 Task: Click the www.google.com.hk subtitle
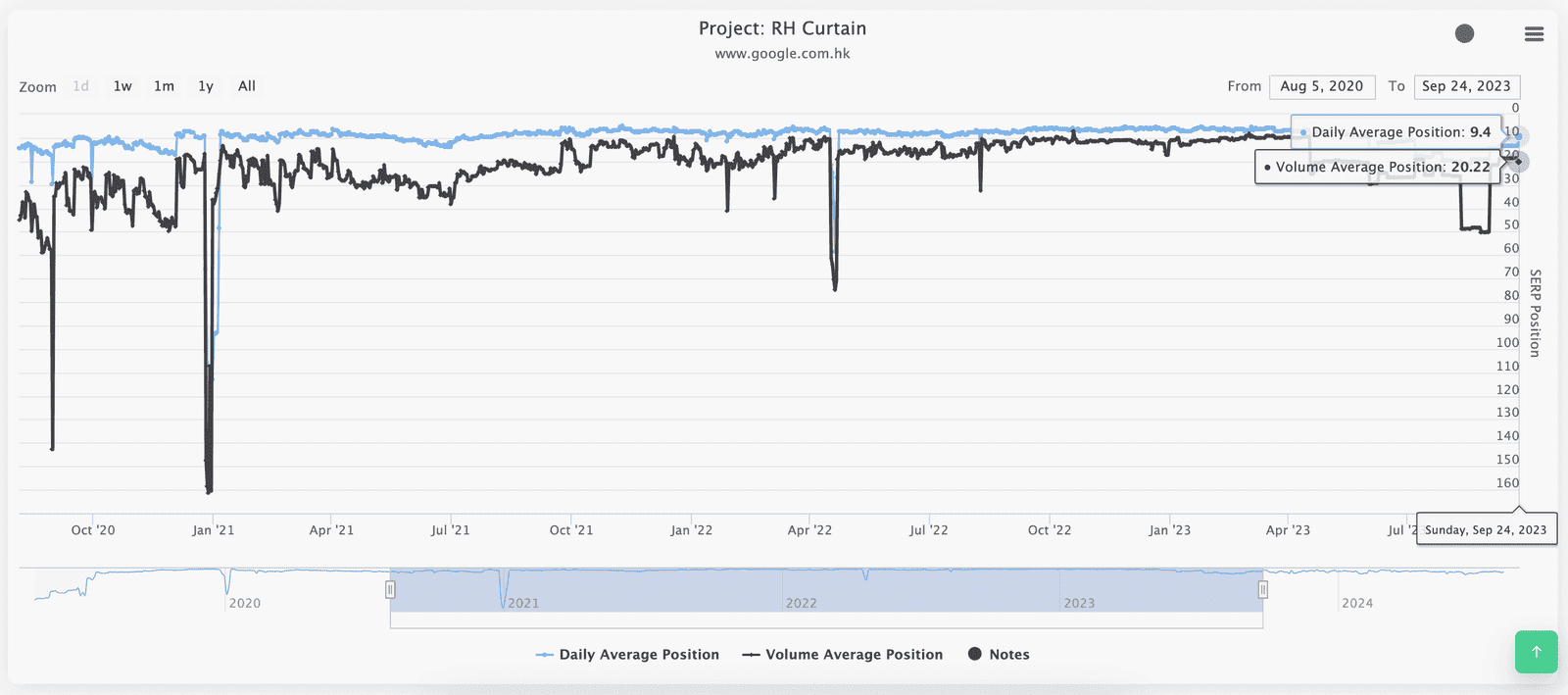[782, 54]
